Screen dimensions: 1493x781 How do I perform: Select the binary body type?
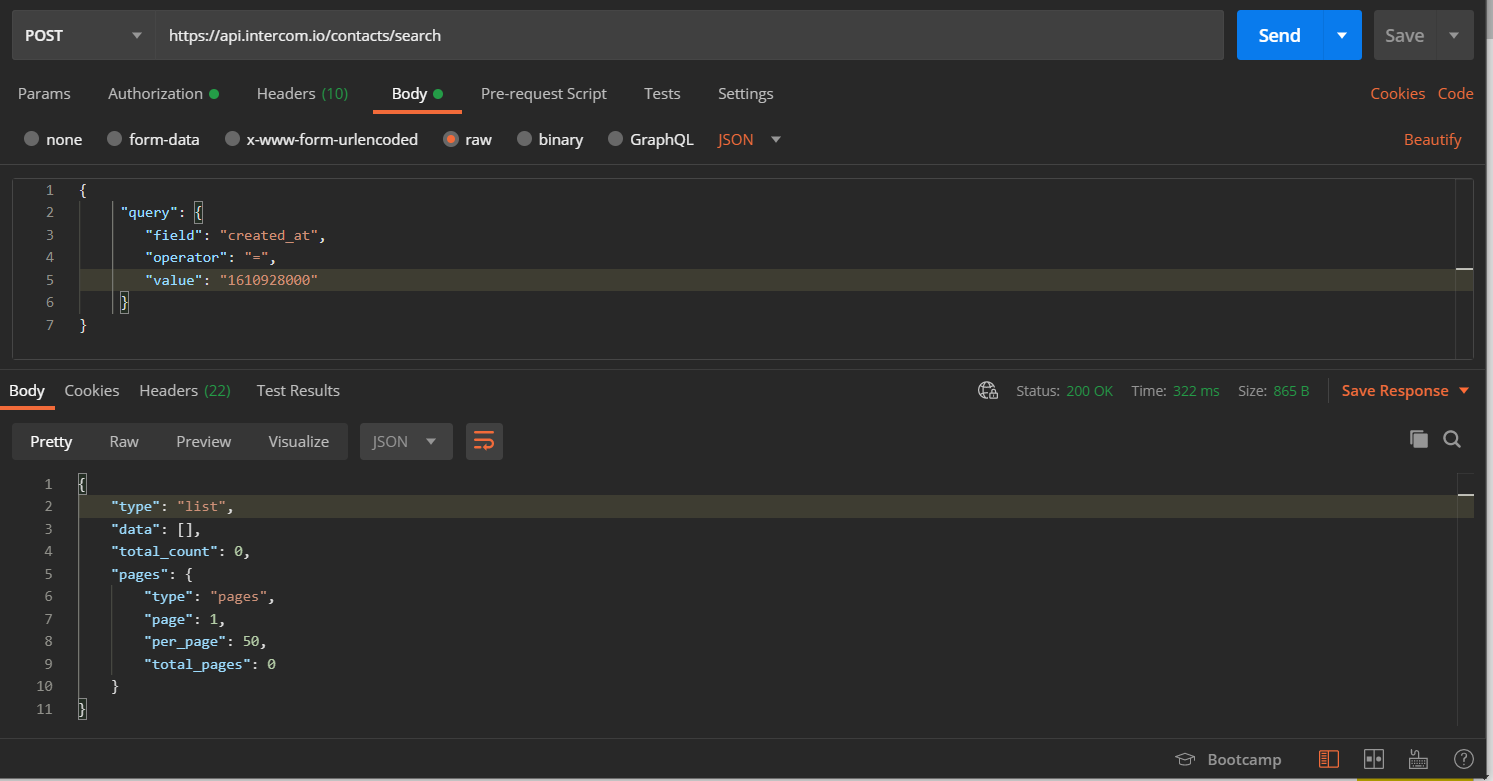point(524,140)
